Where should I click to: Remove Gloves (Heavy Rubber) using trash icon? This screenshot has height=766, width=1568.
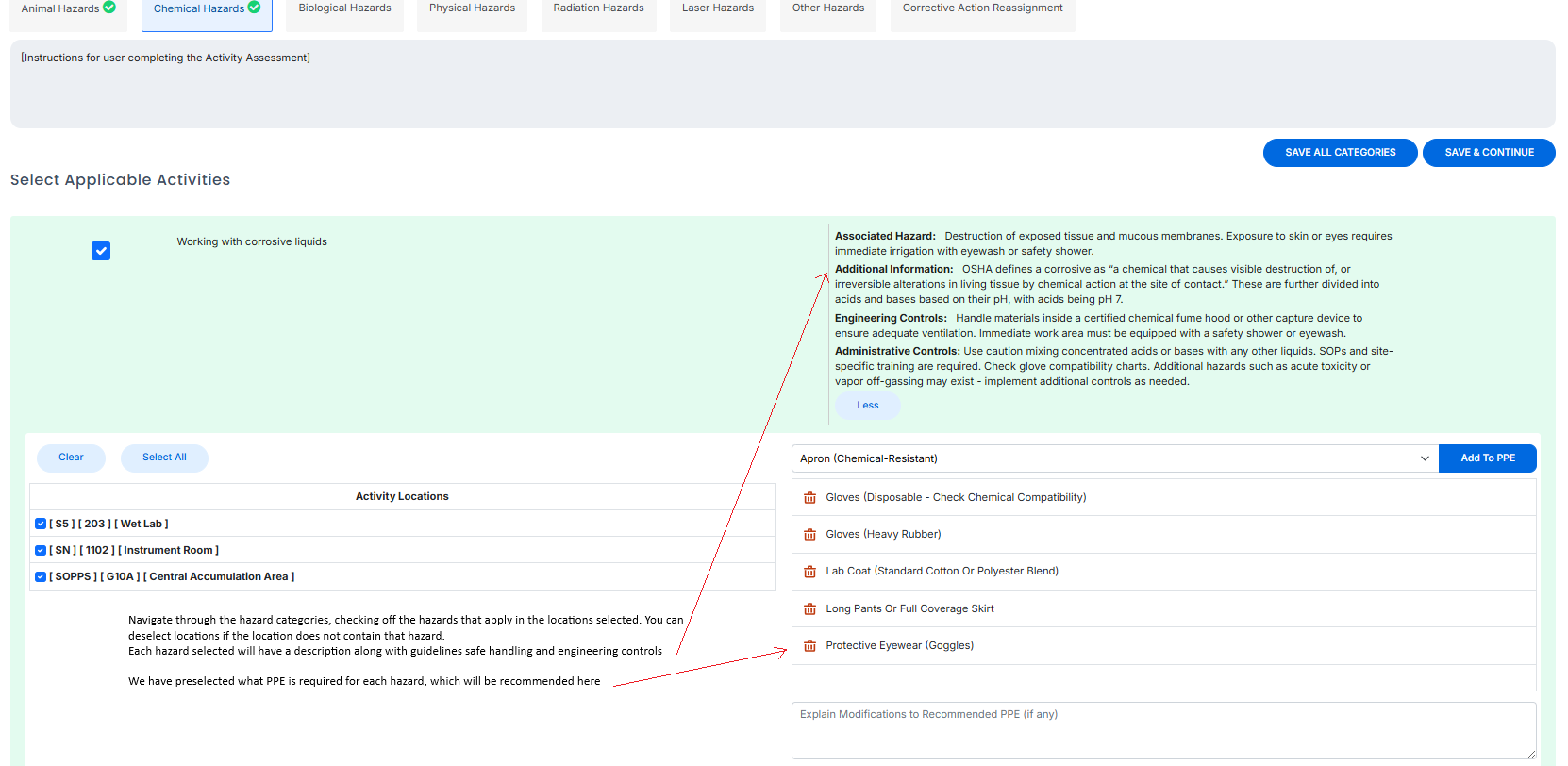click(809, 535)
